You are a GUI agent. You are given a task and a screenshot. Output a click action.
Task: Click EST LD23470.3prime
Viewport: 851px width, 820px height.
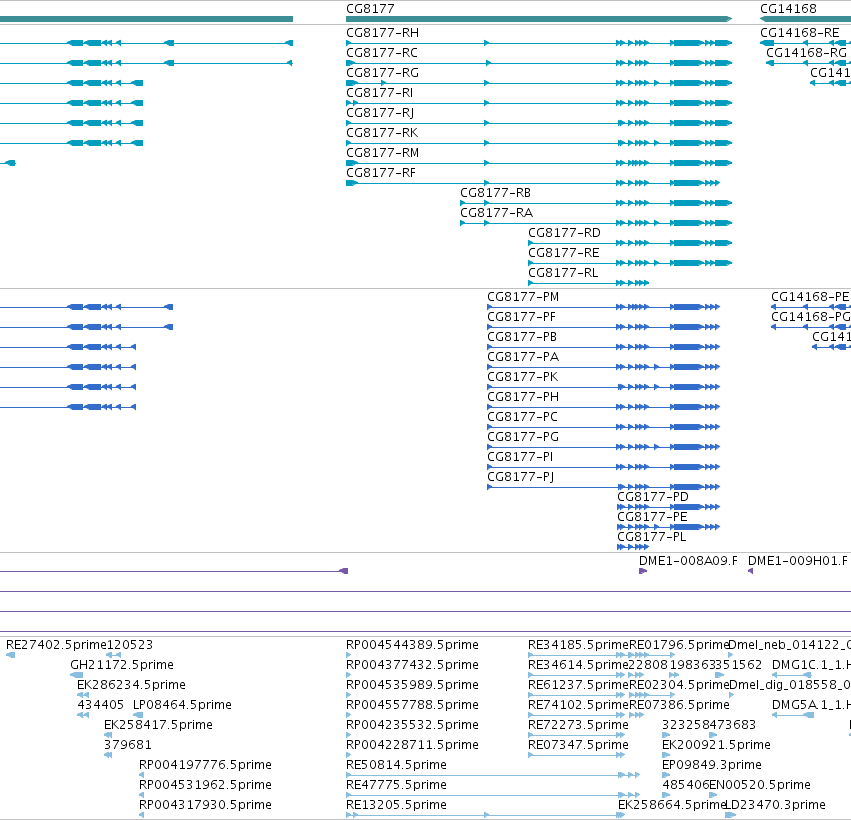(775, 805)
